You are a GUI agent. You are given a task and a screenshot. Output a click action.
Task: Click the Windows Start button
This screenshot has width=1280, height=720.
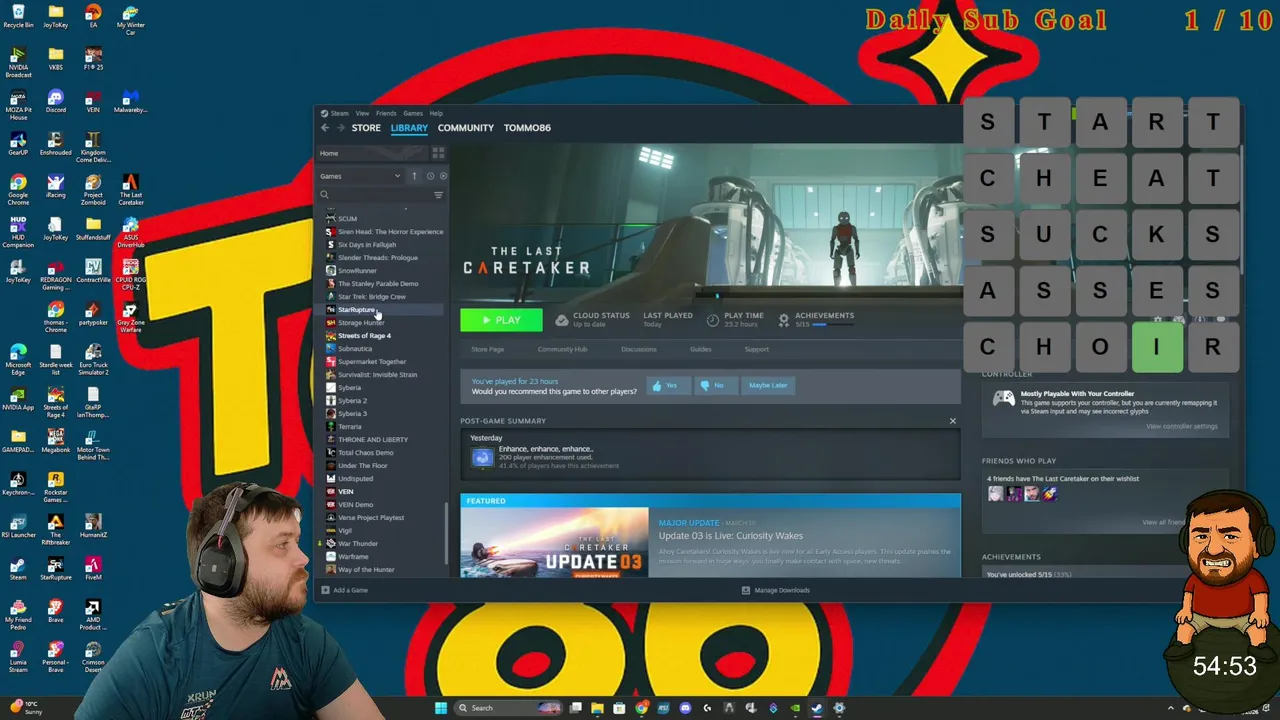440,708
